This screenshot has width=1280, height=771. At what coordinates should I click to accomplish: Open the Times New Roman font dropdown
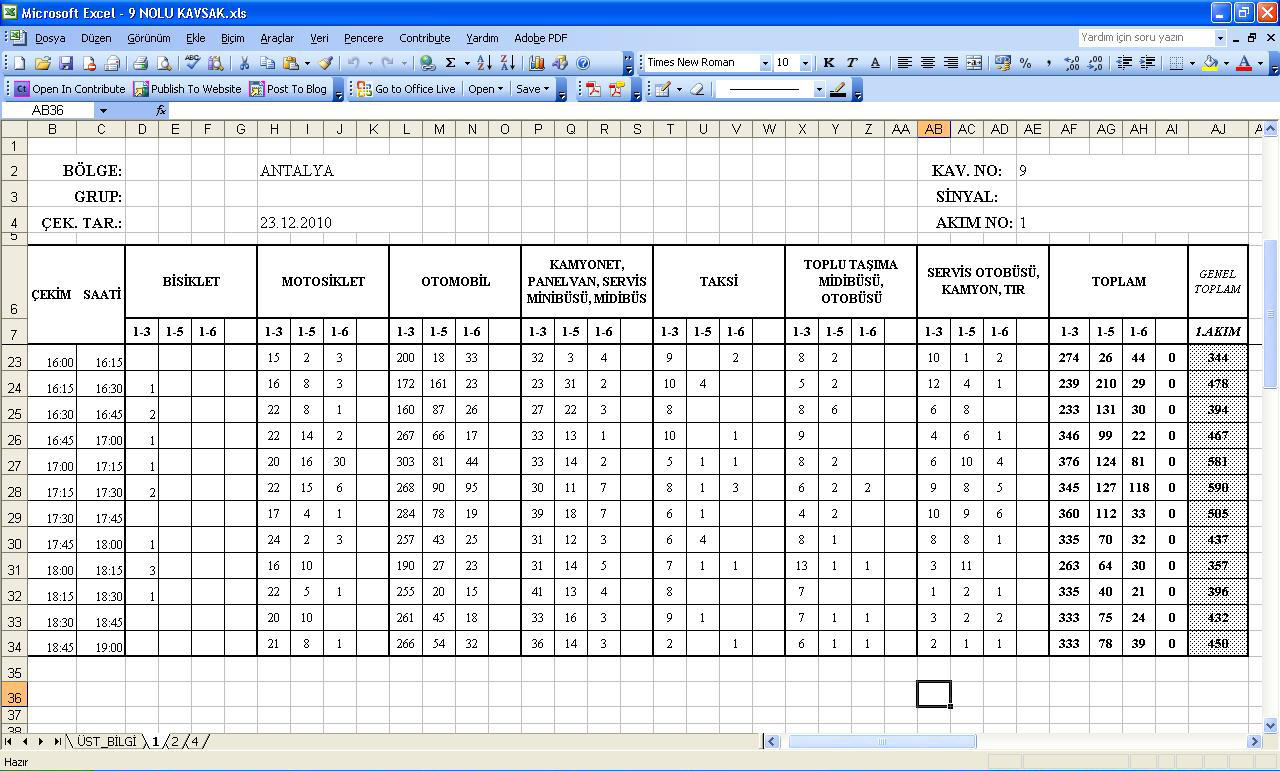(x=765, y=63)
